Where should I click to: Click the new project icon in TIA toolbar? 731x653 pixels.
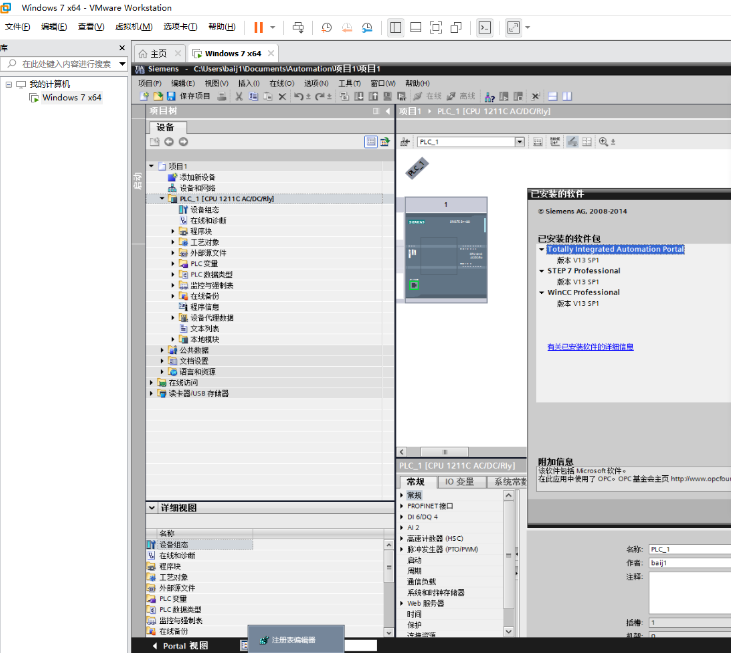click(x=144, y=96)
